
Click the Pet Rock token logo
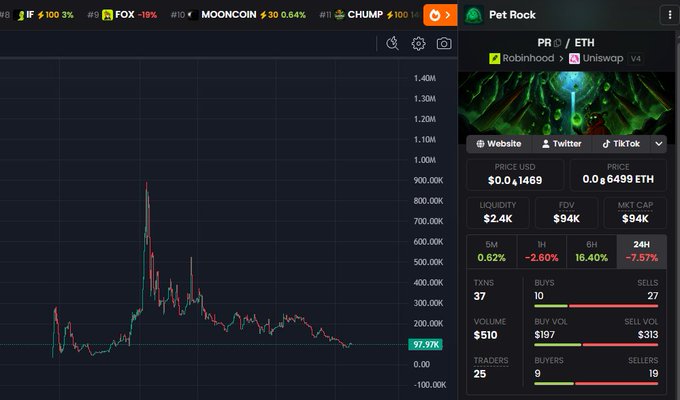point(474,15)
